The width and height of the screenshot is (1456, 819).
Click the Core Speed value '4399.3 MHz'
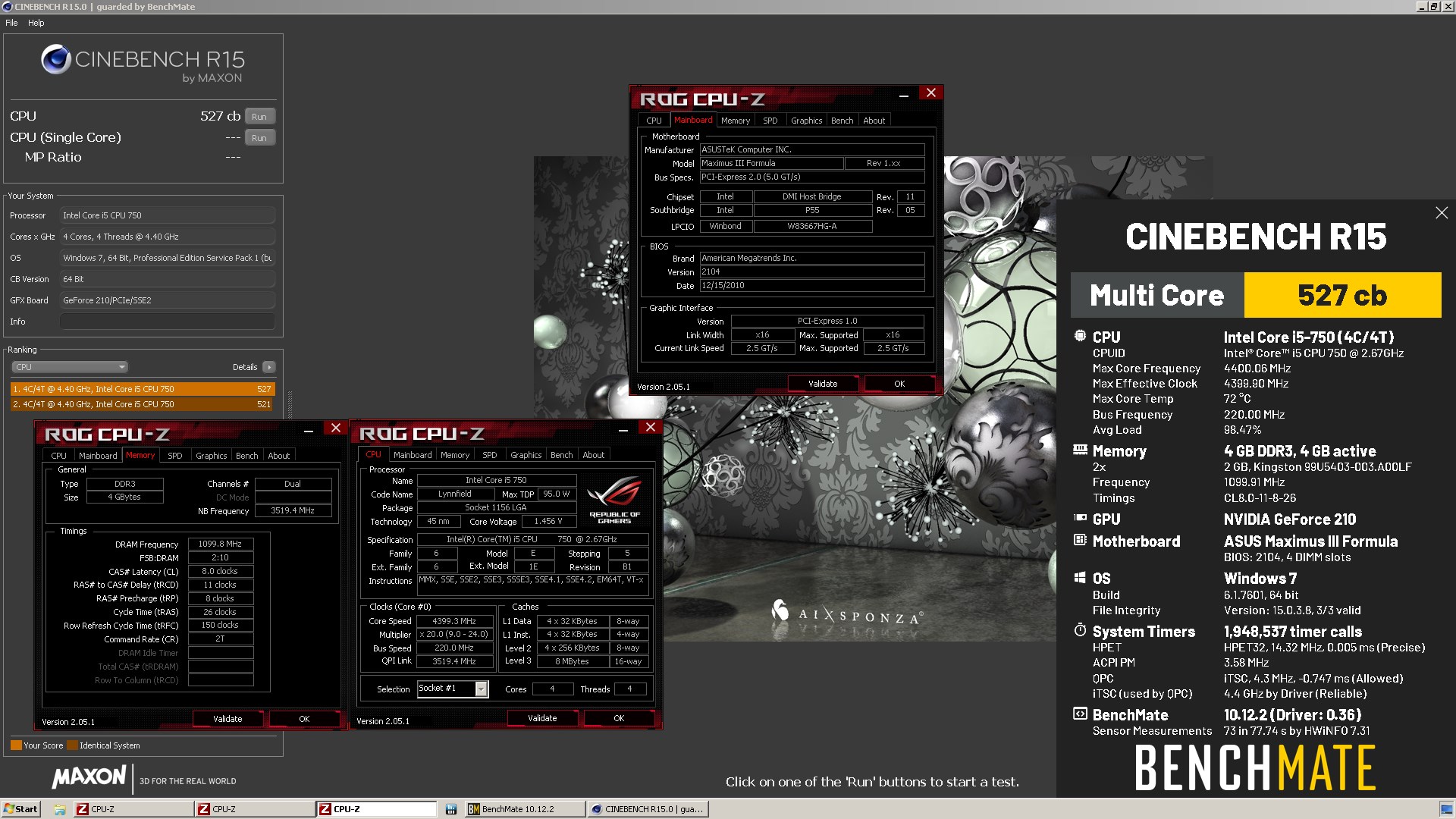454,621
